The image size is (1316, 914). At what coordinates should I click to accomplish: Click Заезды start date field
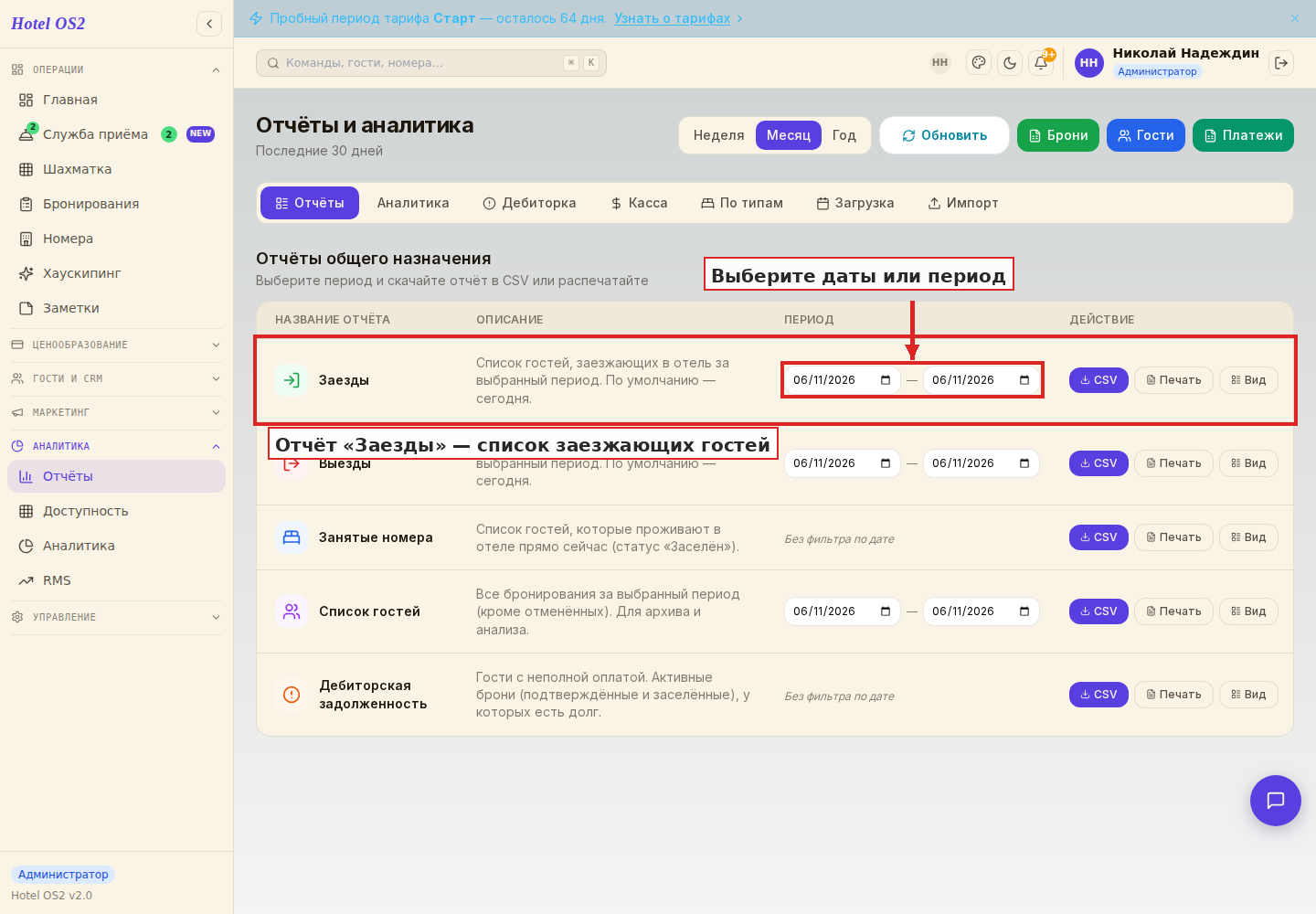(843, 380)
